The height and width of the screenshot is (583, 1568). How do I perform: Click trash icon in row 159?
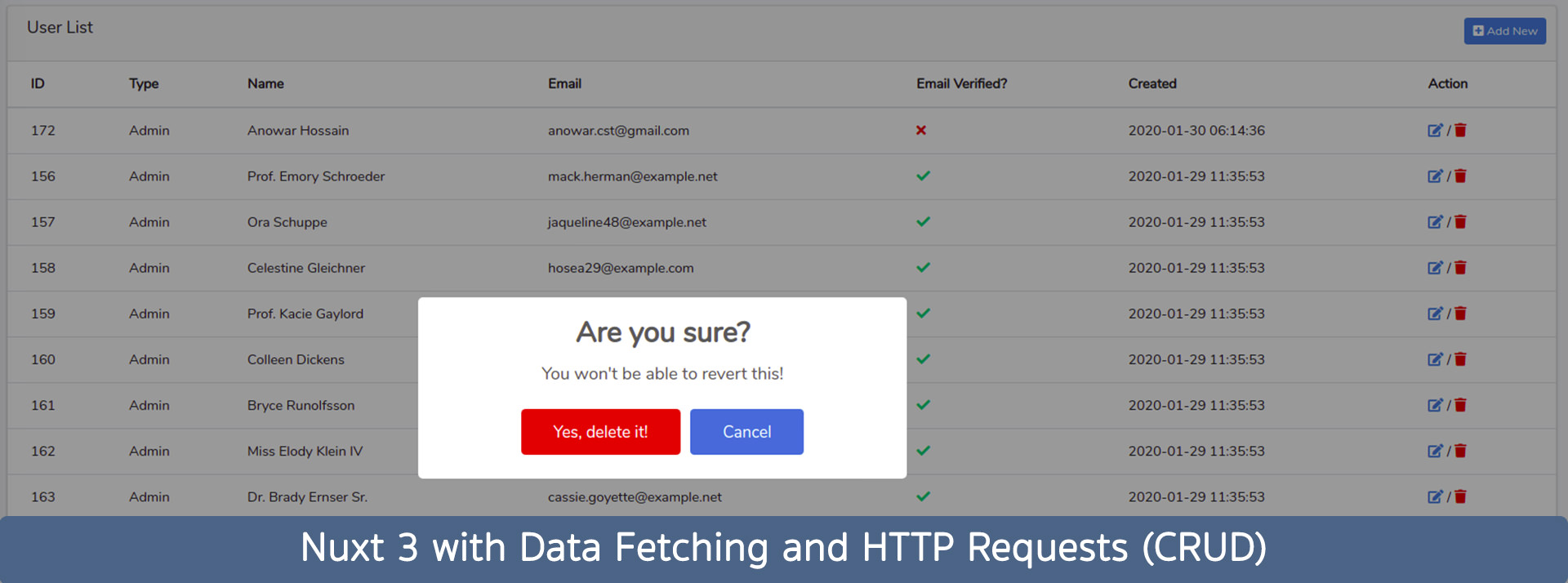[x=1460, y=314]
